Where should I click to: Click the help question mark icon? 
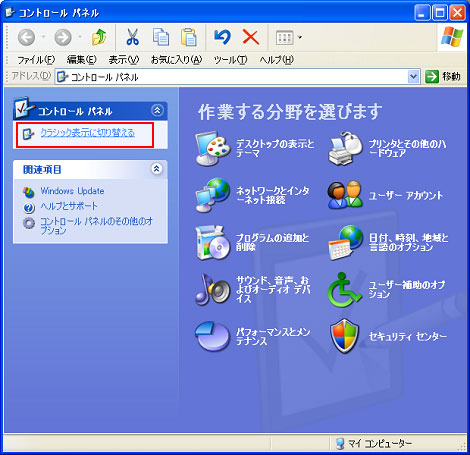[x=29, y=208]
